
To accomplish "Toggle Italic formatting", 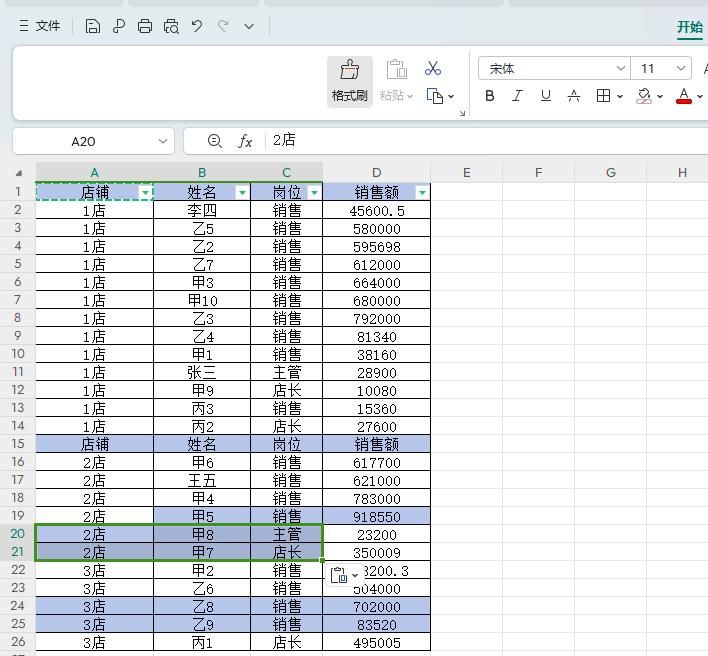I will point(517,96).
